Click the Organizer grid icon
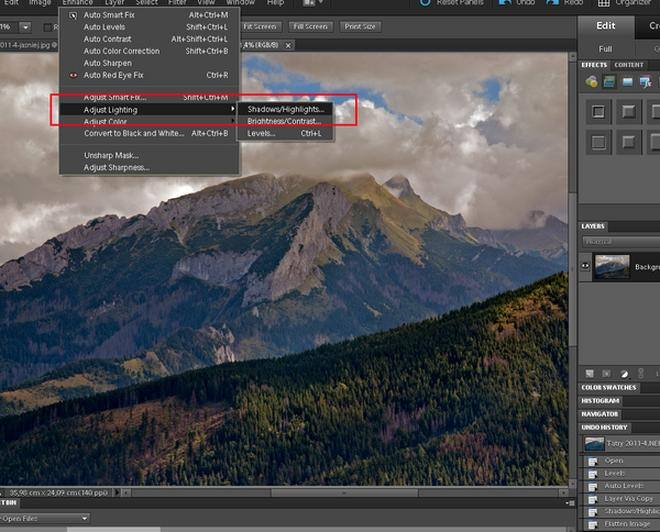Viewport: 660px width, 532px height. (604, 3)
